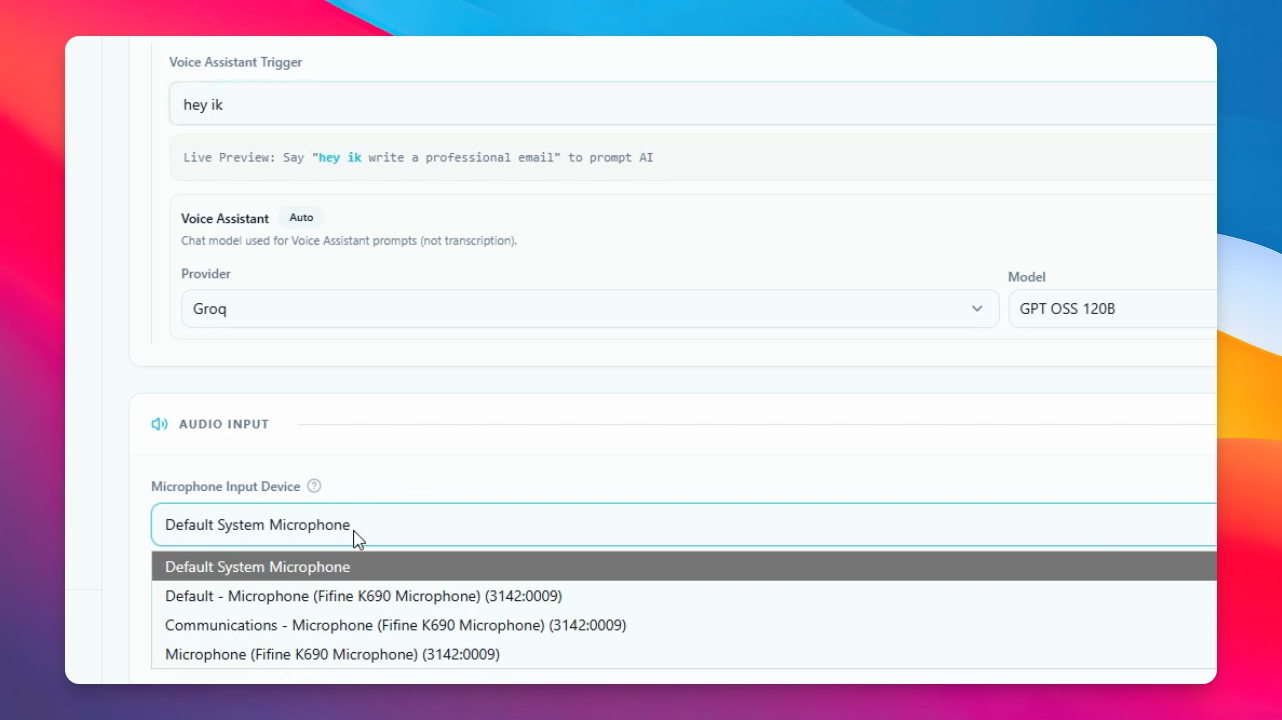
Task: Choose Default - Microphone (Fifine K690) option
Action: point(684,596)
